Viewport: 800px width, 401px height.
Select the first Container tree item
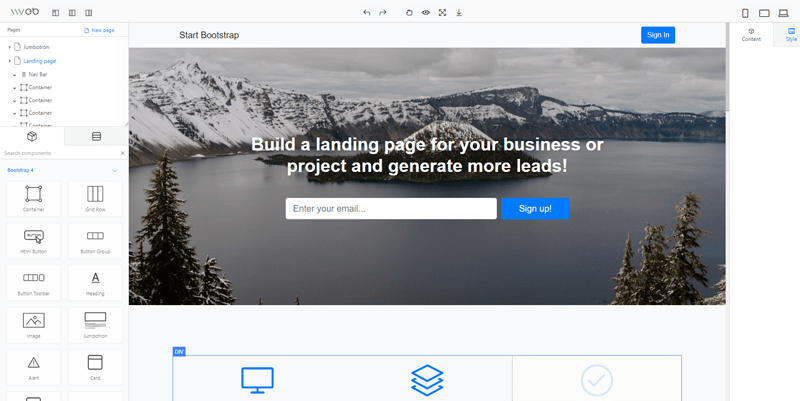[40, 87]
